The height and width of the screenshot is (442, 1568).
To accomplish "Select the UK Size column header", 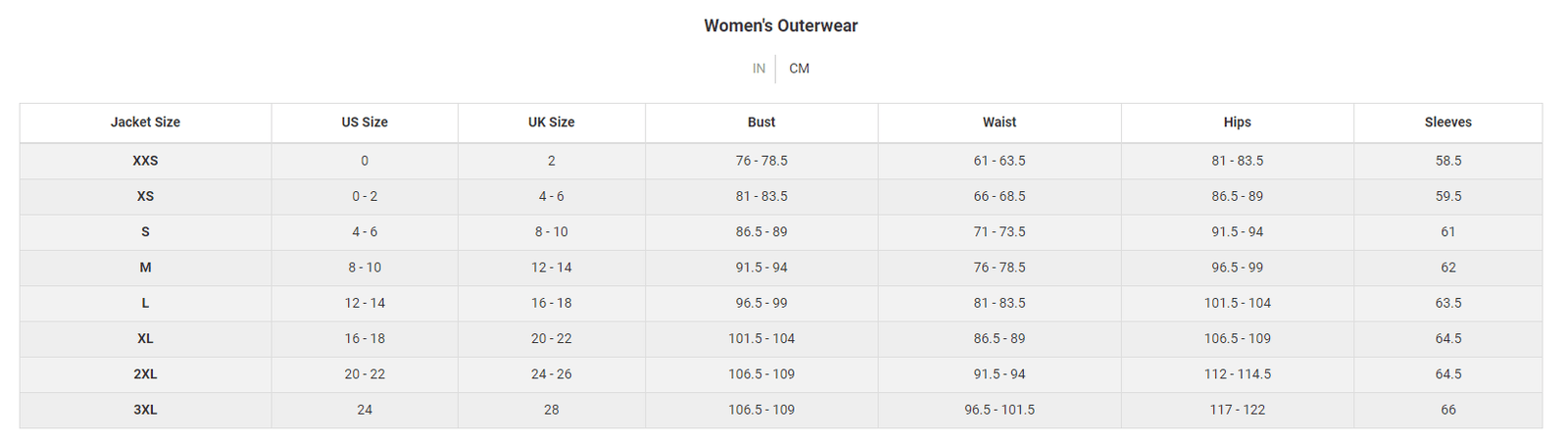I will [552, 123].
